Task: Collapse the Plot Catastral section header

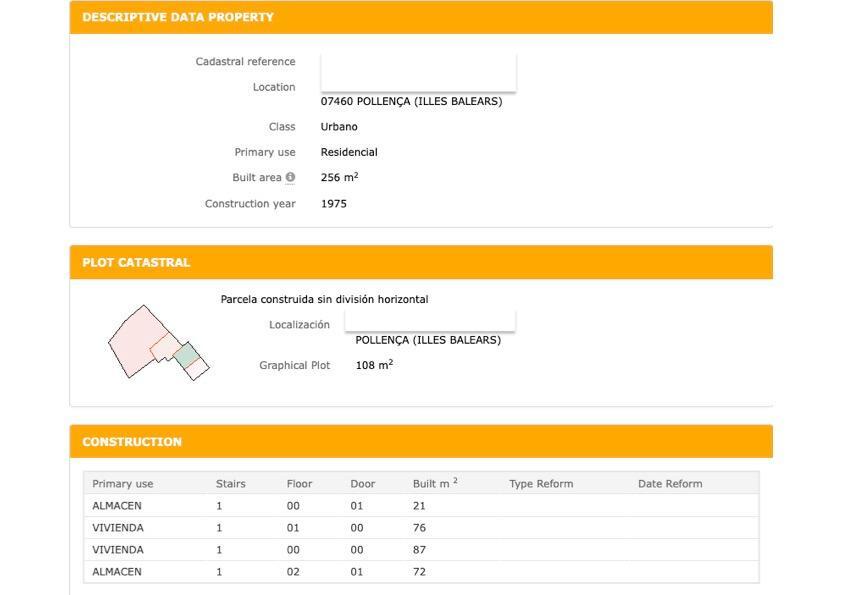Action: pos(136,262)
